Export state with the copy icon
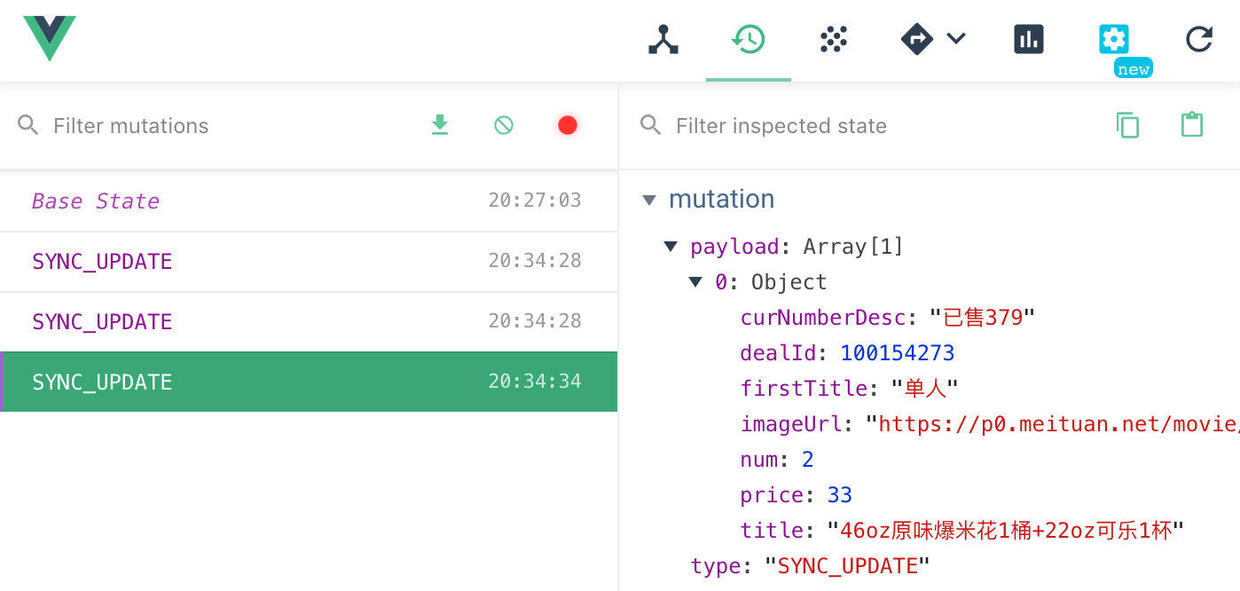 tap(1128, 125)
